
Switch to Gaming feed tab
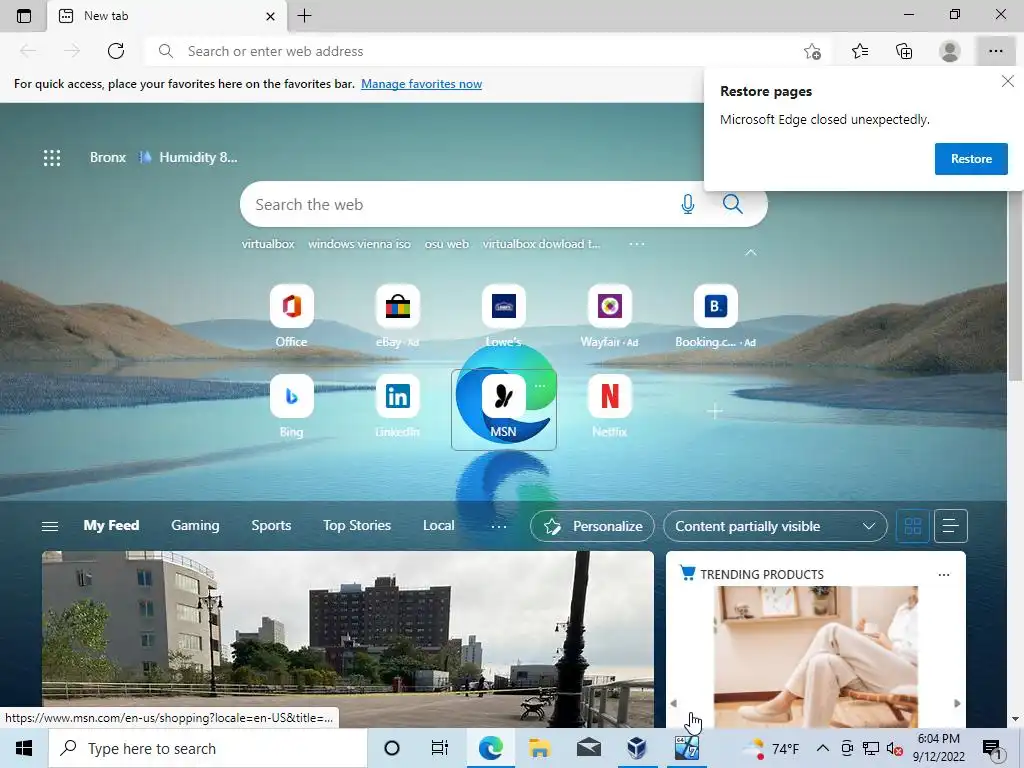tap(195, 526)
